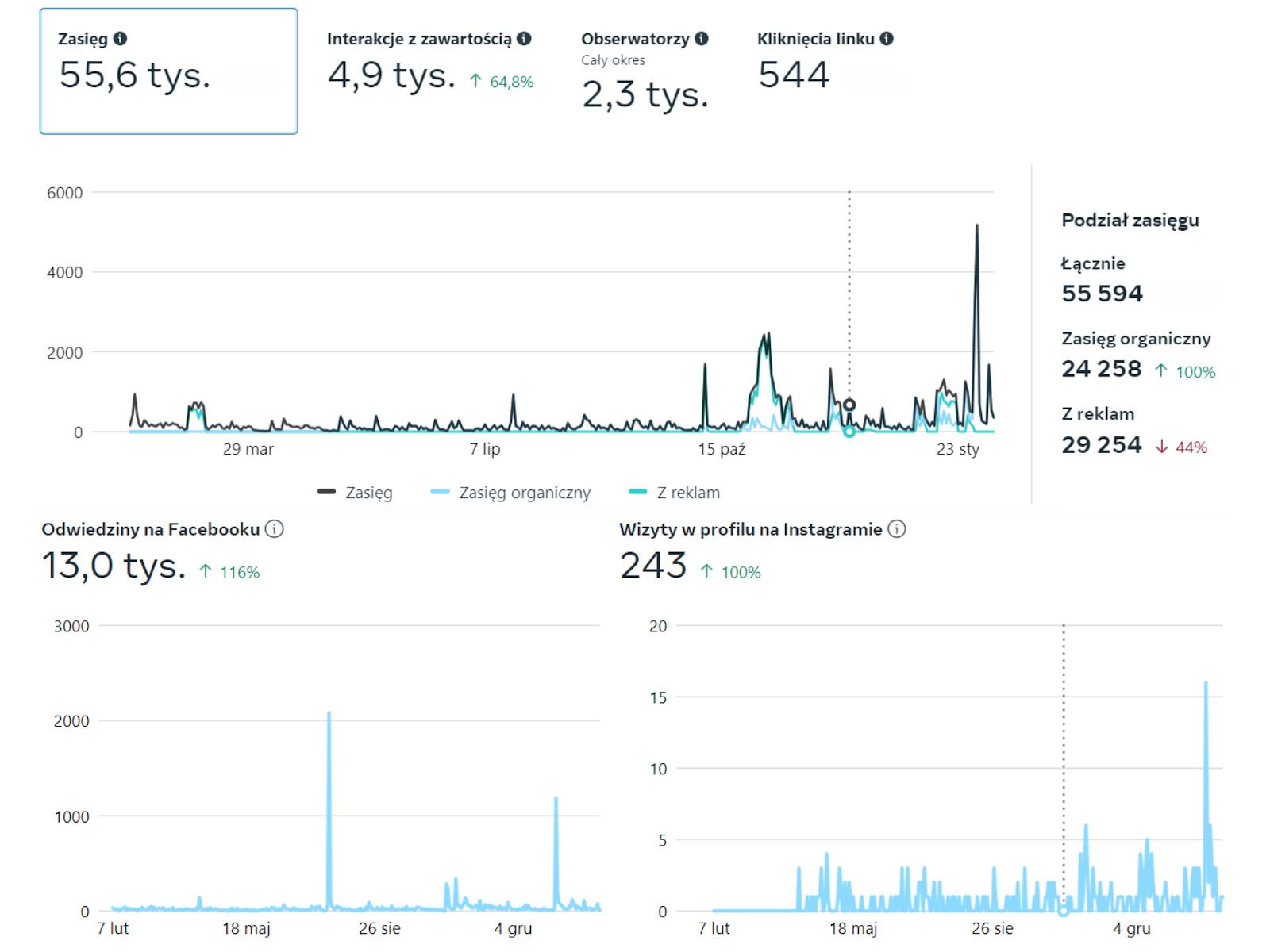Click the 15 paź axis label
This screenshot has width=1270, height=952.
click(722, 449)
